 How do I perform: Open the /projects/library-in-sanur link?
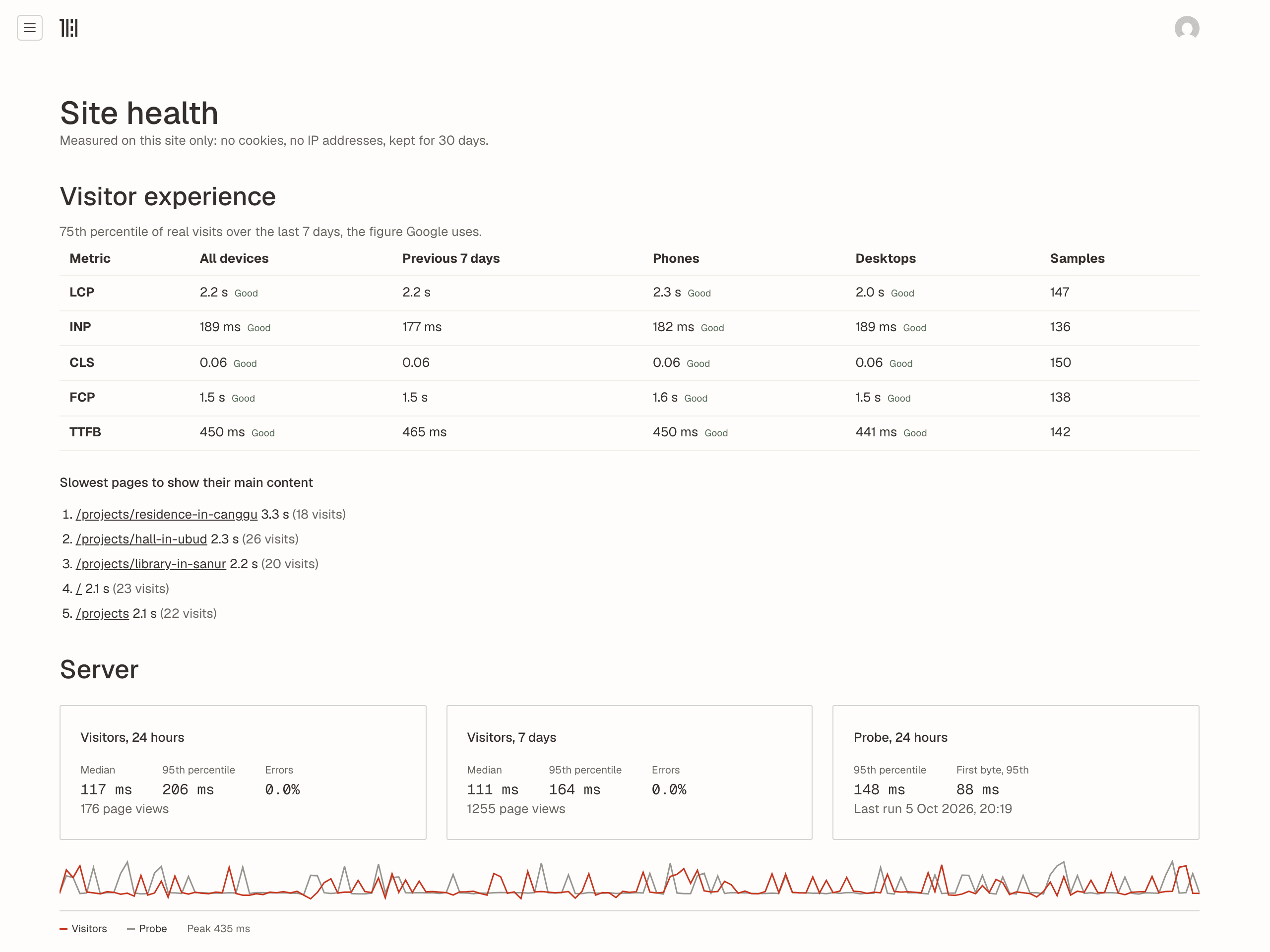(151, 563)
